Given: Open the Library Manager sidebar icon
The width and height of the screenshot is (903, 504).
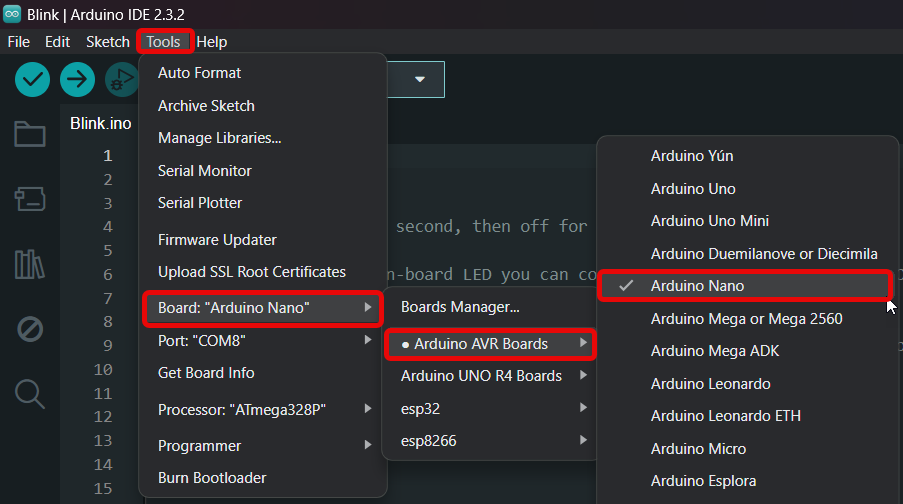Looking at the screenshot, I should tap(30, 264).
